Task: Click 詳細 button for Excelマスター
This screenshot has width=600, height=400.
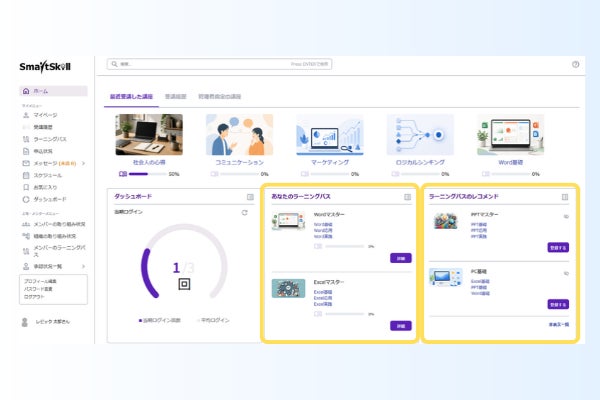Action: coord(401,326)
